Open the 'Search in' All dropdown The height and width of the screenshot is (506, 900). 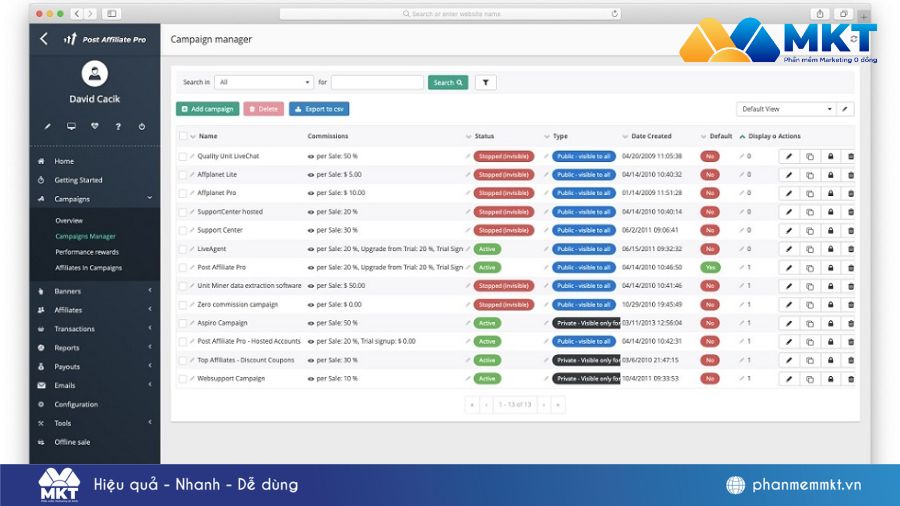click(264, 83)
